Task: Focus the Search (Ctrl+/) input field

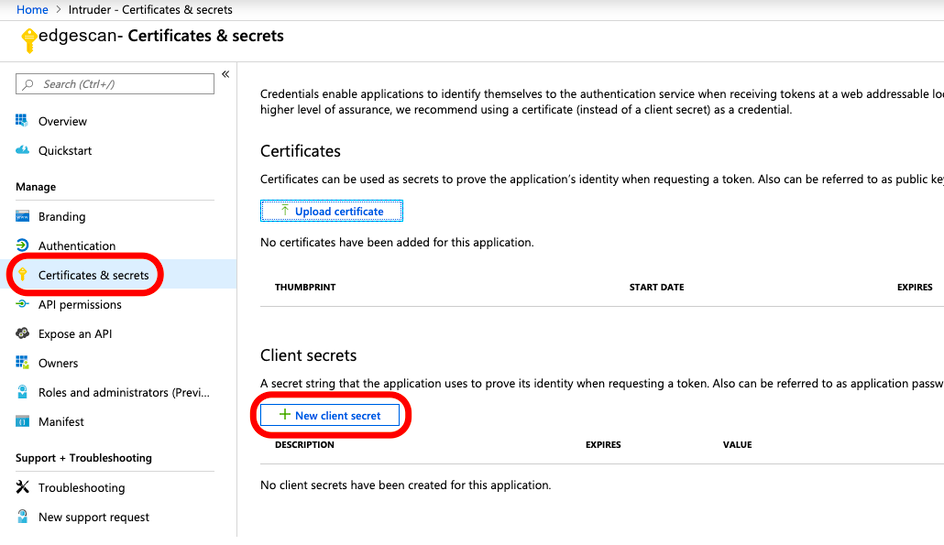Action: coord(115,84)
